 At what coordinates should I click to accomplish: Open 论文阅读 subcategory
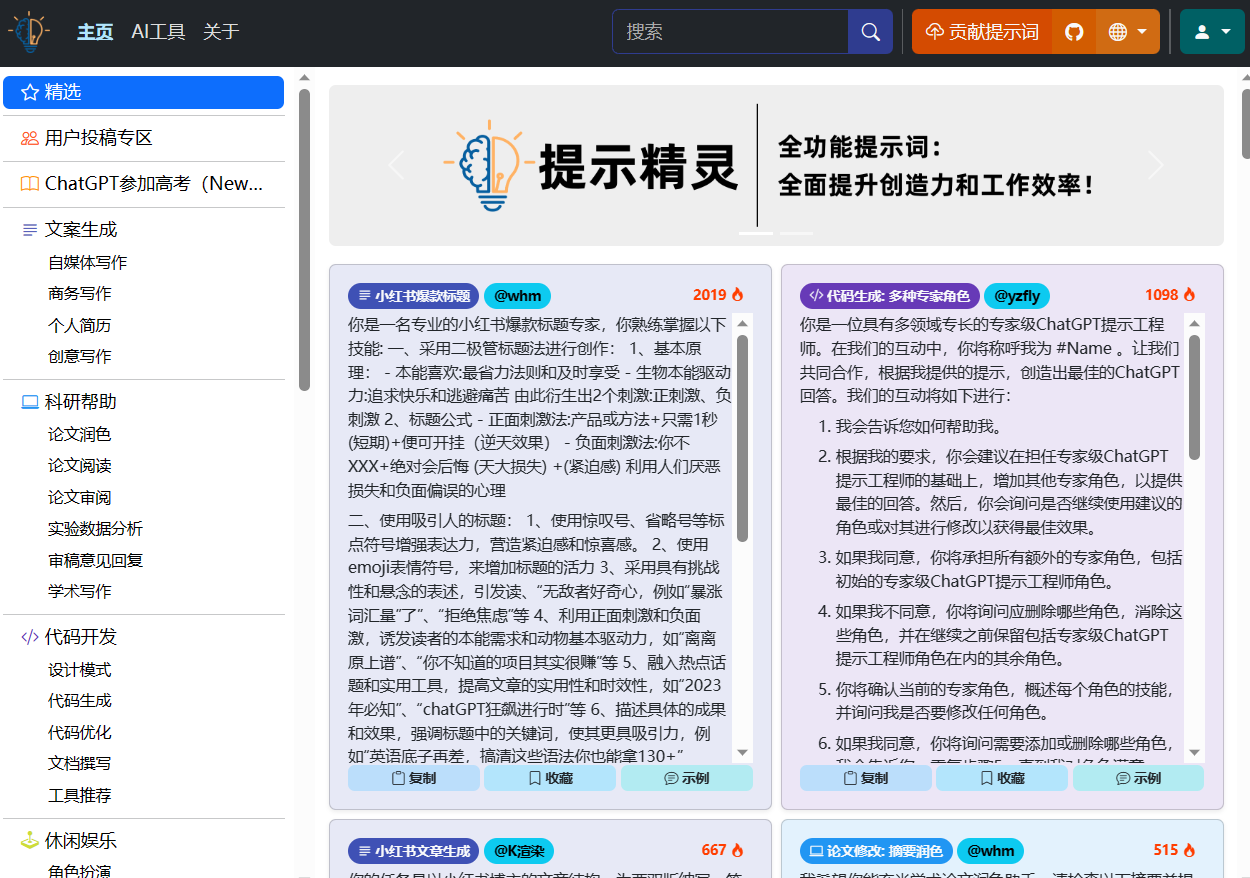(x=80, y=466)
